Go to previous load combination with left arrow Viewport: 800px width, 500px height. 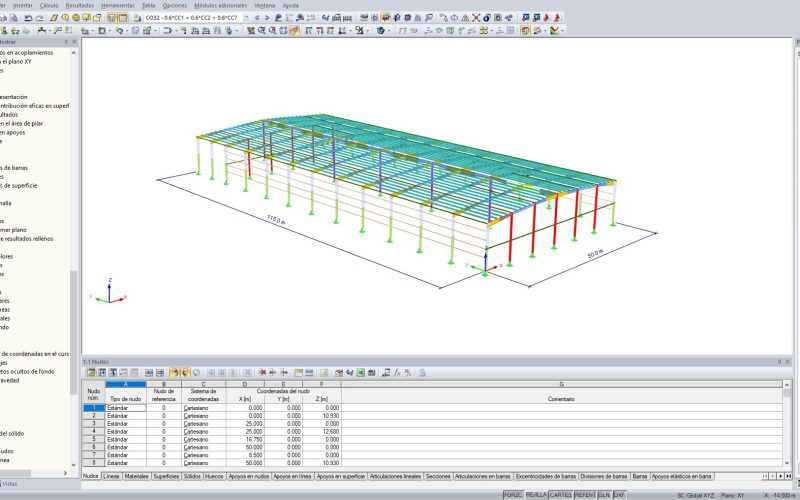pos(257,18)
